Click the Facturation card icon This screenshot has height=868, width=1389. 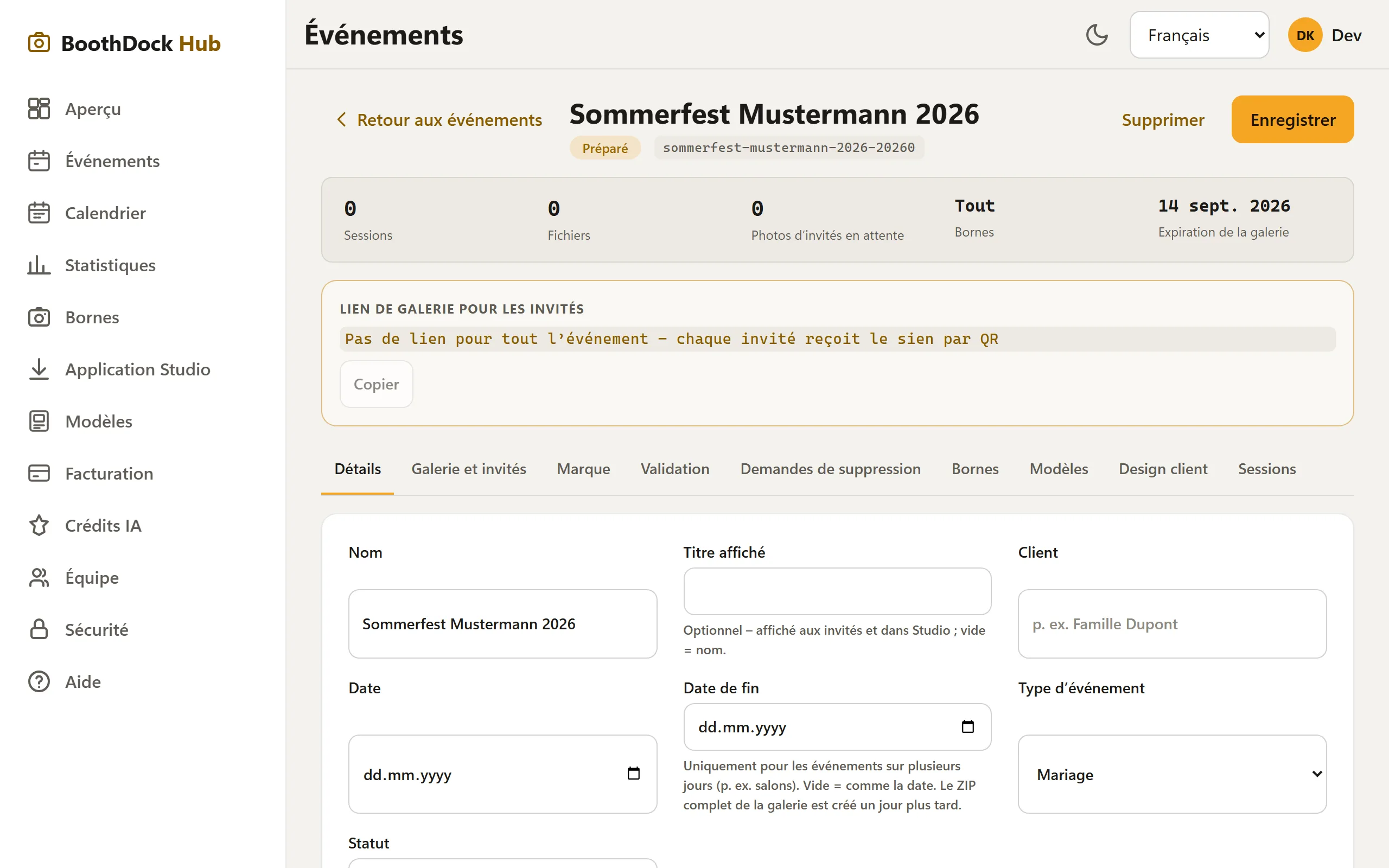click(39, 473)
